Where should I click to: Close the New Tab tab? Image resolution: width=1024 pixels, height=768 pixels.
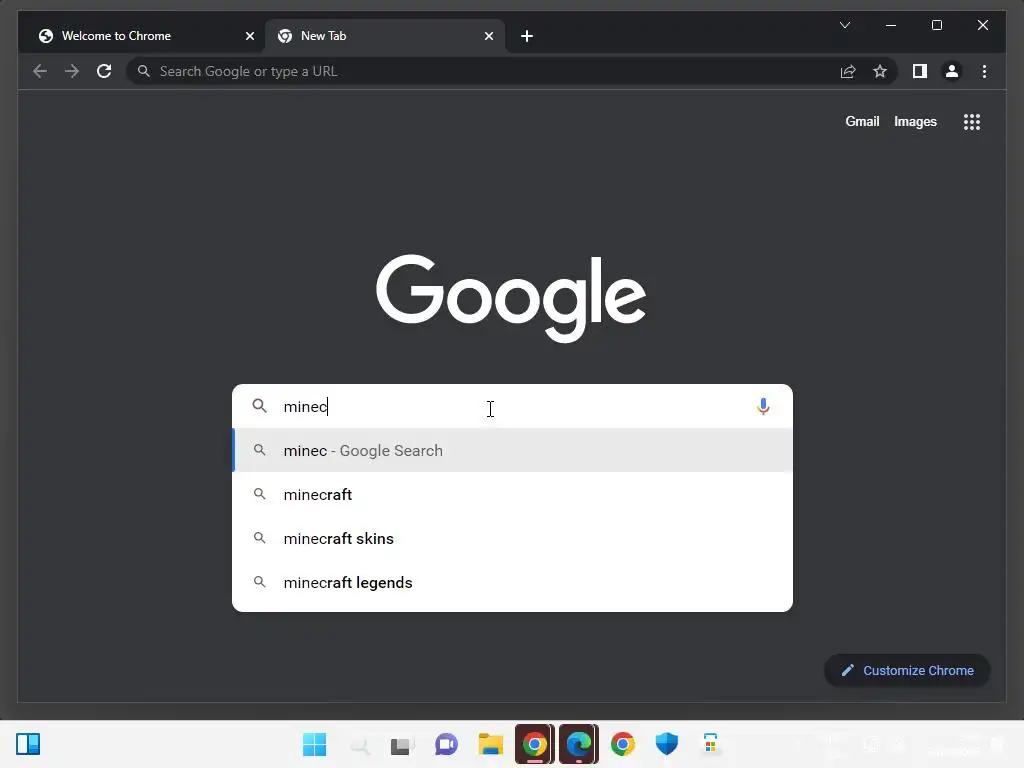point(488,36)
